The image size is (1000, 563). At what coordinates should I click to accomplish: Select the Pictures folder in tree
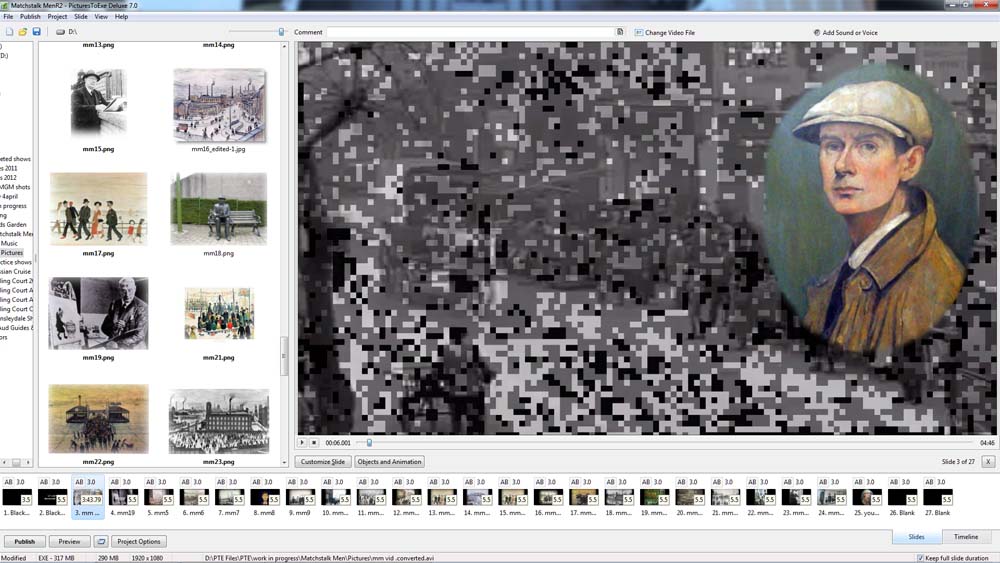[11, 252]
